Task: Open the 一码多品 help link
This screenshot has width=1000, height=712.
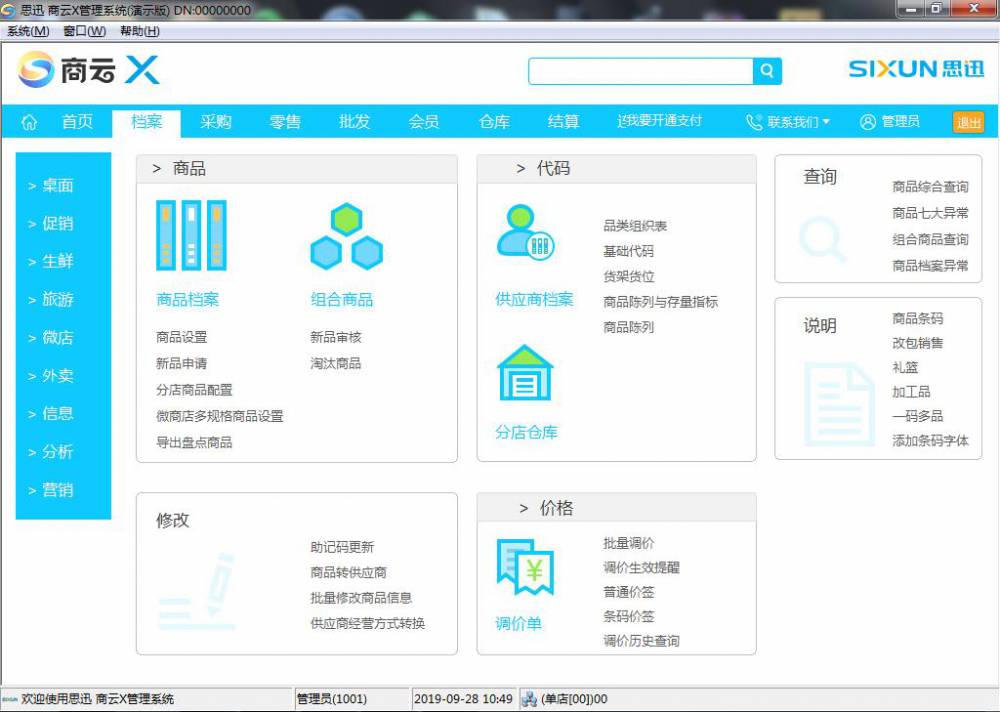Action: pos(918,417)
